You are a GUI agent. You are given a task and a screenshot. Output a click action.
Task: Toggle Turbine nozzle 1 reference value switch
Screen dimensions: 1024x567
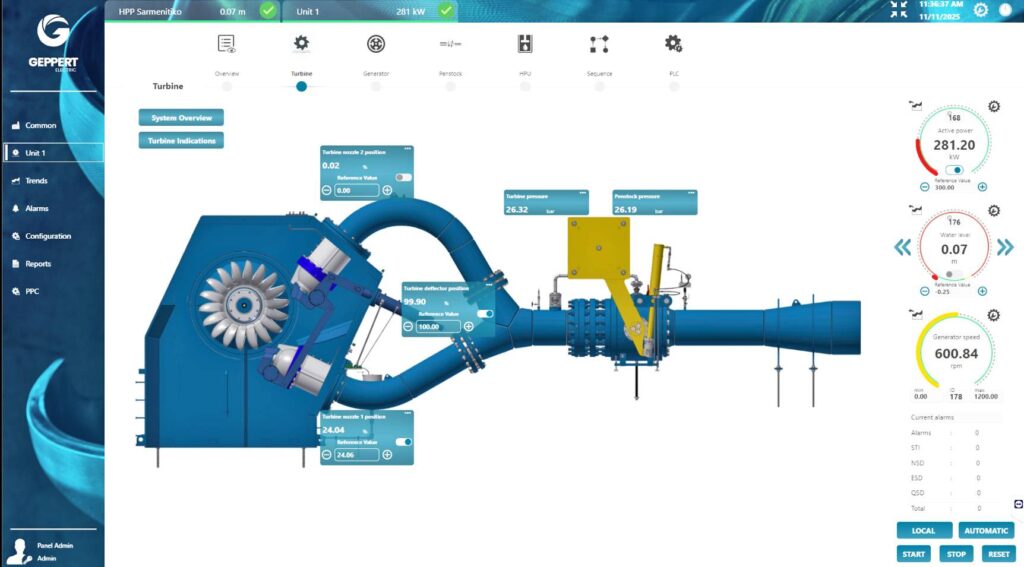[x=404, y=441]
